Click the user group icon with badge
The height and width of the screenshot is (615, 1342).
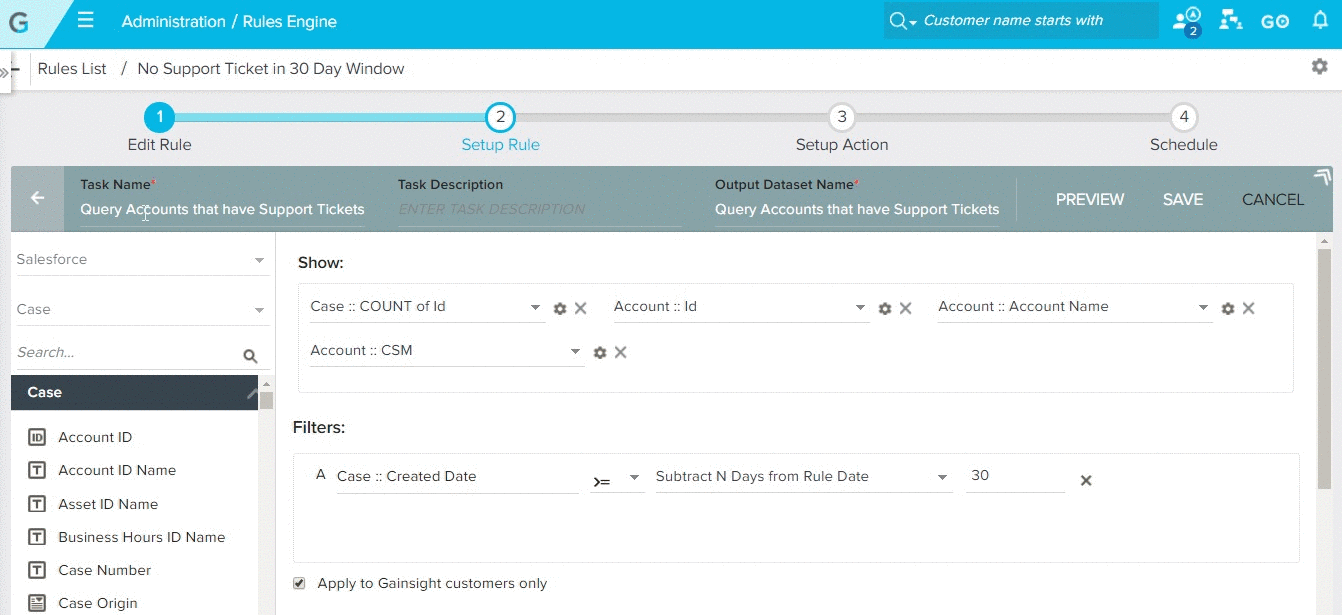click(1187, 21)
